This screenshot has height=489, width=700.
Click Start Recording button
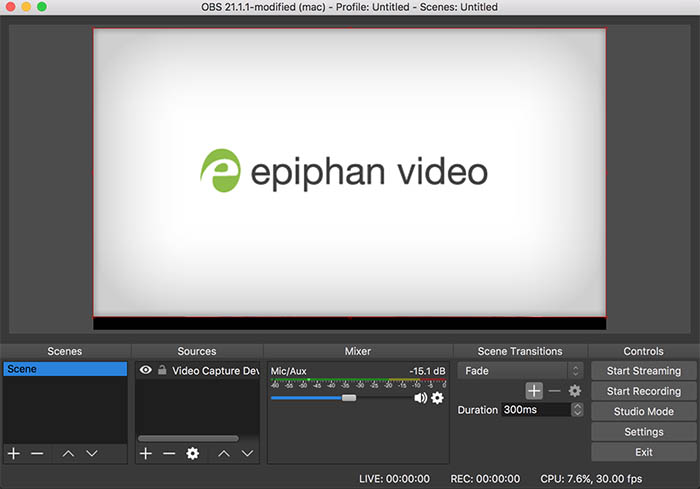pyautogui.click(x=644, y=391)
